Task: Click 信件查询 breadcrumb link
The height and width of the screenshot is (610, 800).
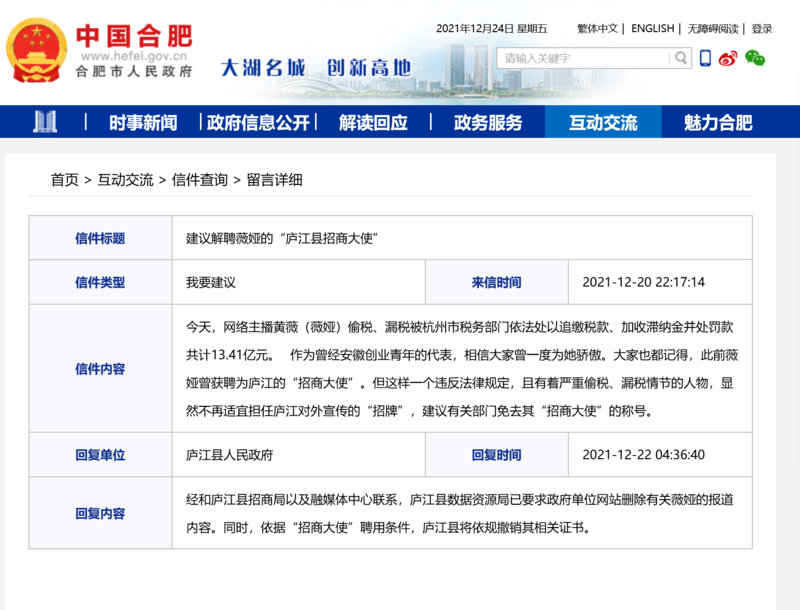Action: click(199, 180)
